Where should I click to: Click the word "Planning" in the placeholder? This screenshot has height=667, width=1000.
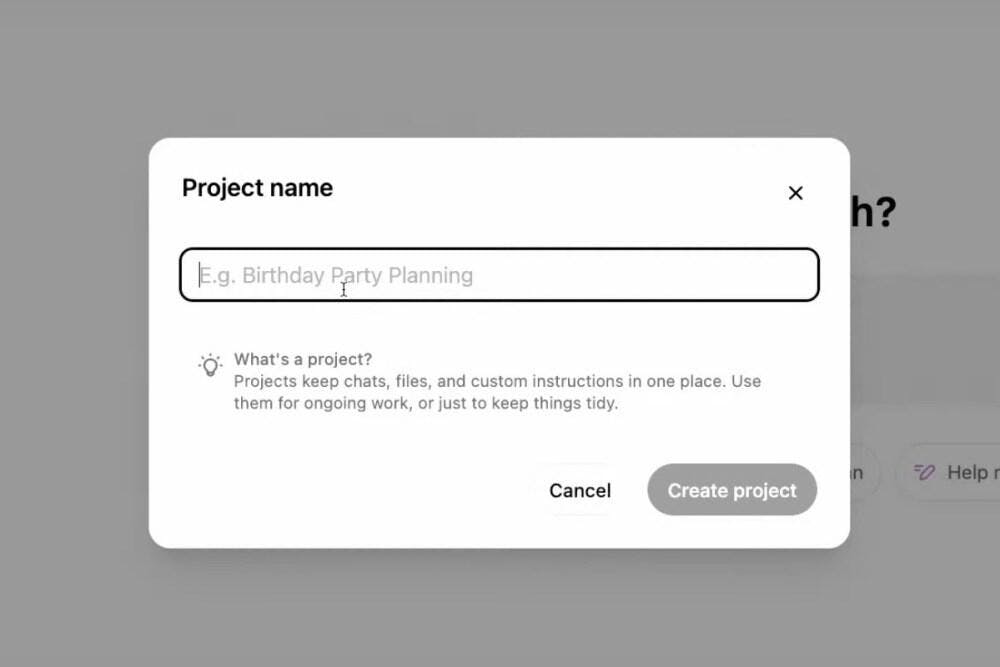[x=431, y=275]
